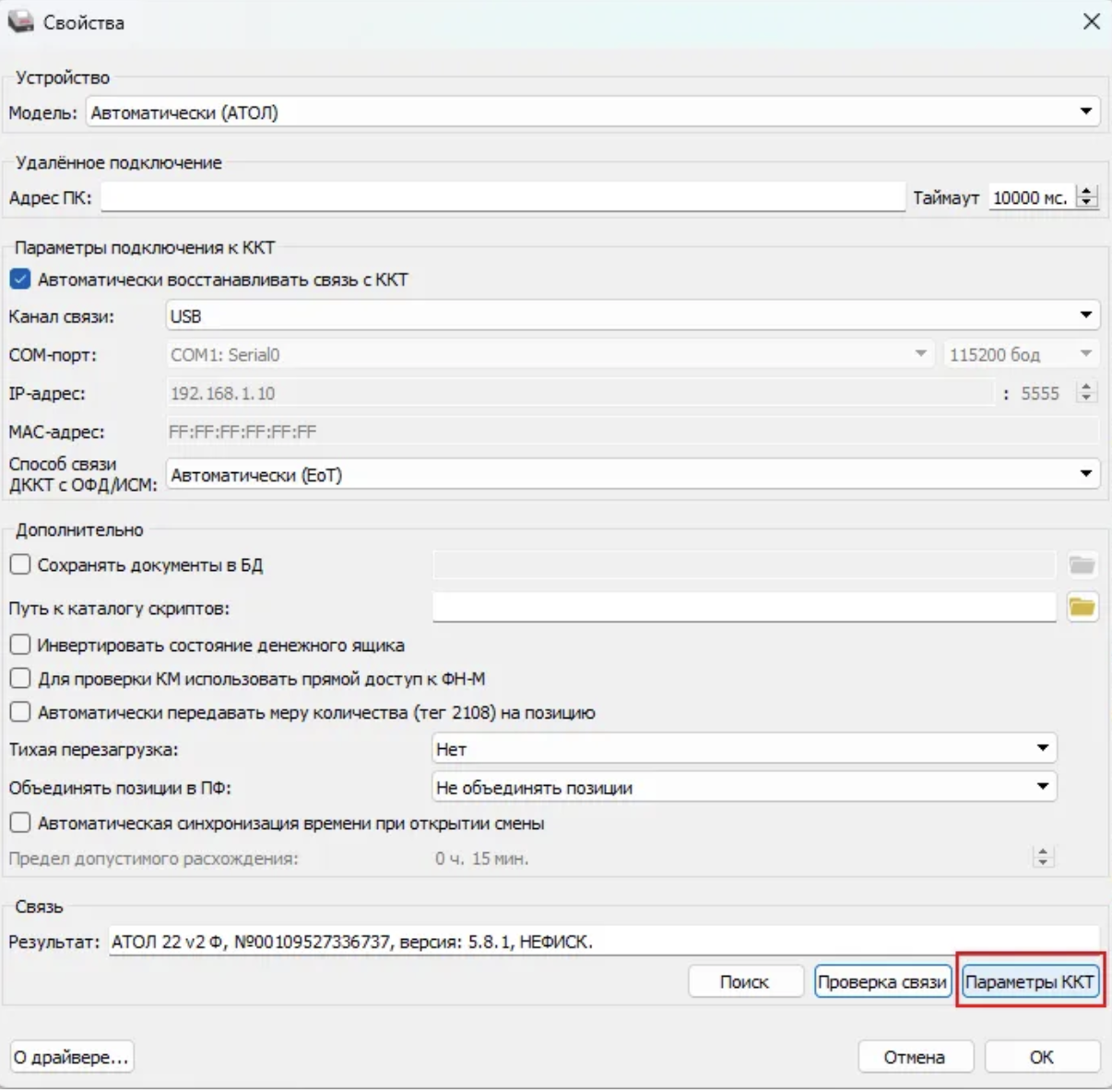Open the О драйвере about button
This screenshot has width=1112, height=1092.
point(71,1057)
